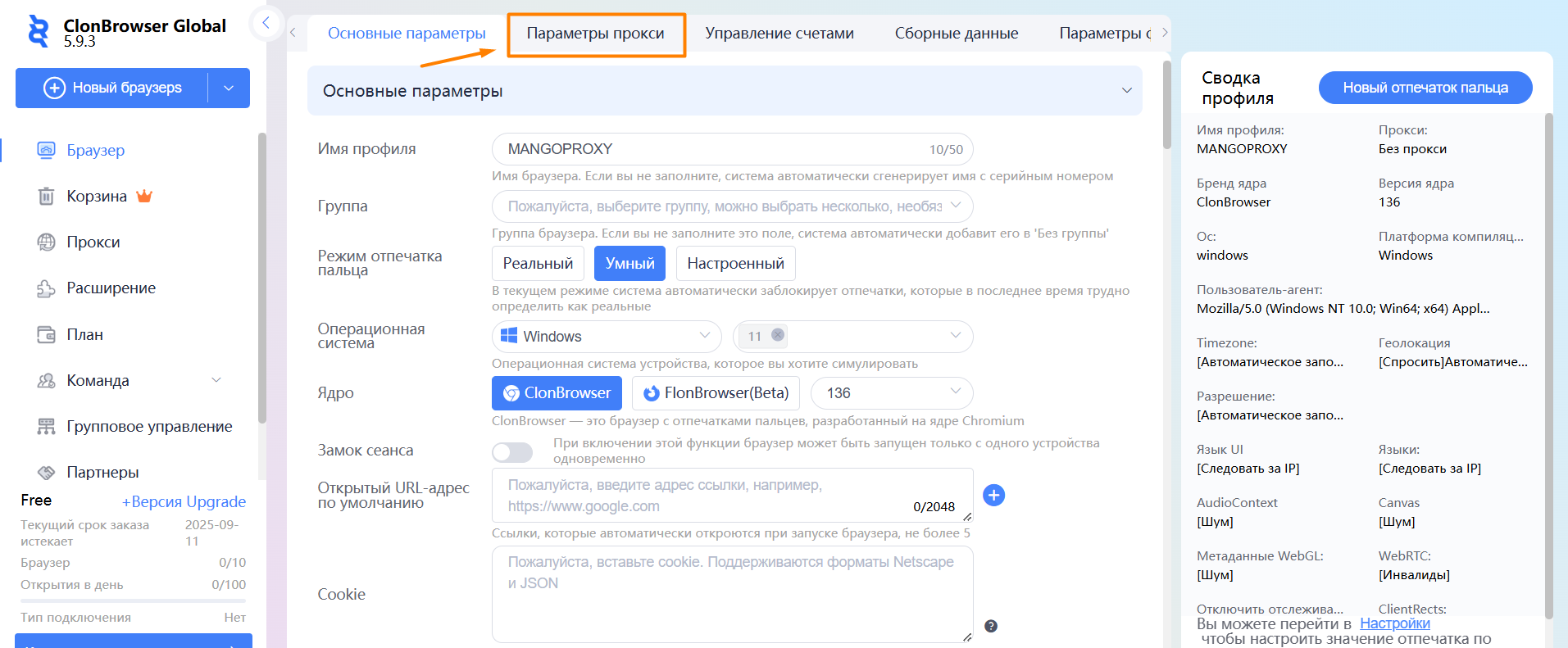Click the default URL address text area
This screenshot has height=648, width=1568.
(732, 495)
